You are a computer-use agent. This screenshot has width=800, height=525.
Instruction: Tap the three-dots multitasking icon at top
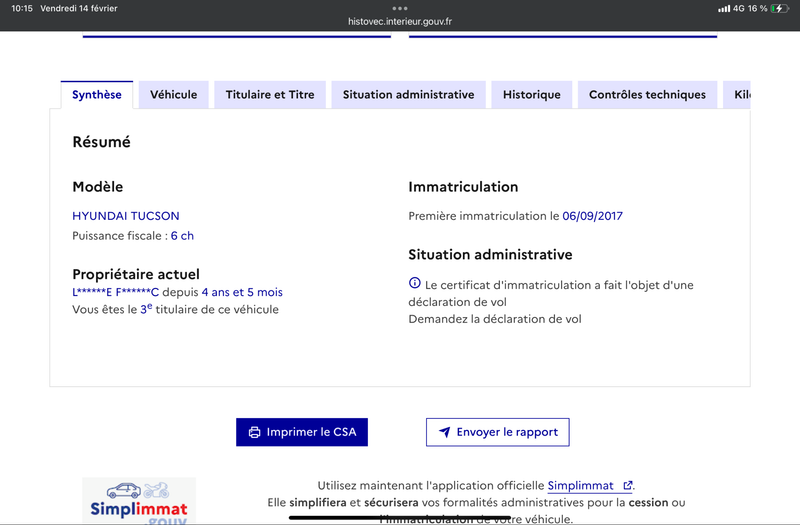[400, 8]
